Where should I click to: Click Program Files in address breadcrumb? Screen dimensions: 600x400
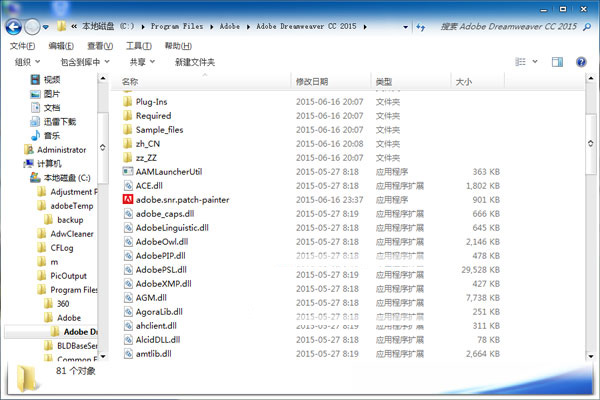tap(177, 26)
